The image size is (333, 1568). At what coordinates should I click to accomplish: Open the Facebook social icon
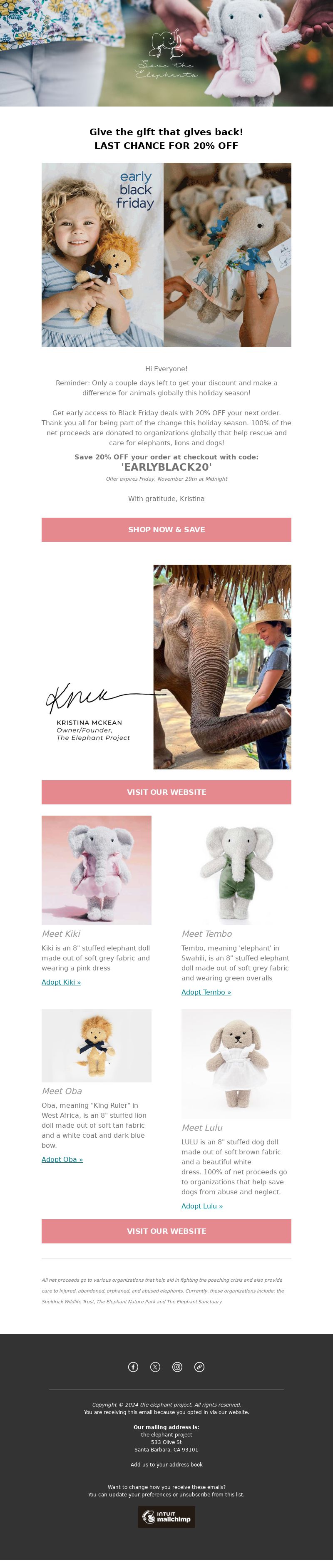pyautogui.click(x=133, y=1367)
